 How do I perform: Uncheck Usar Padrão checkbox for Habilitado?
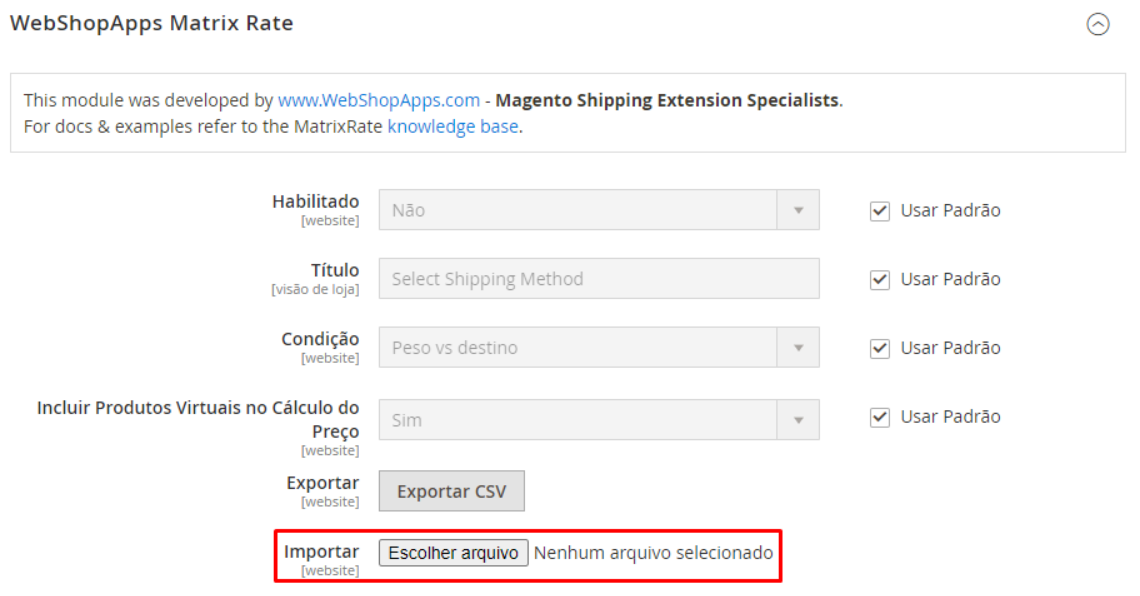880,211
